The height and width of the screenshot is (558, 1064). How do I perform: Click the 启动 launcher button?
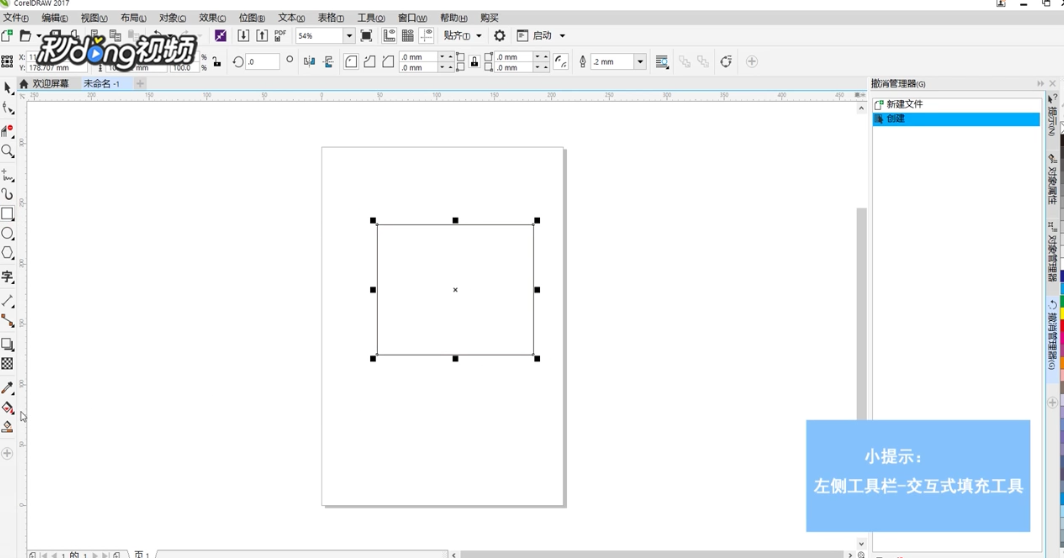pyautogui.click(x=535, y=35)
